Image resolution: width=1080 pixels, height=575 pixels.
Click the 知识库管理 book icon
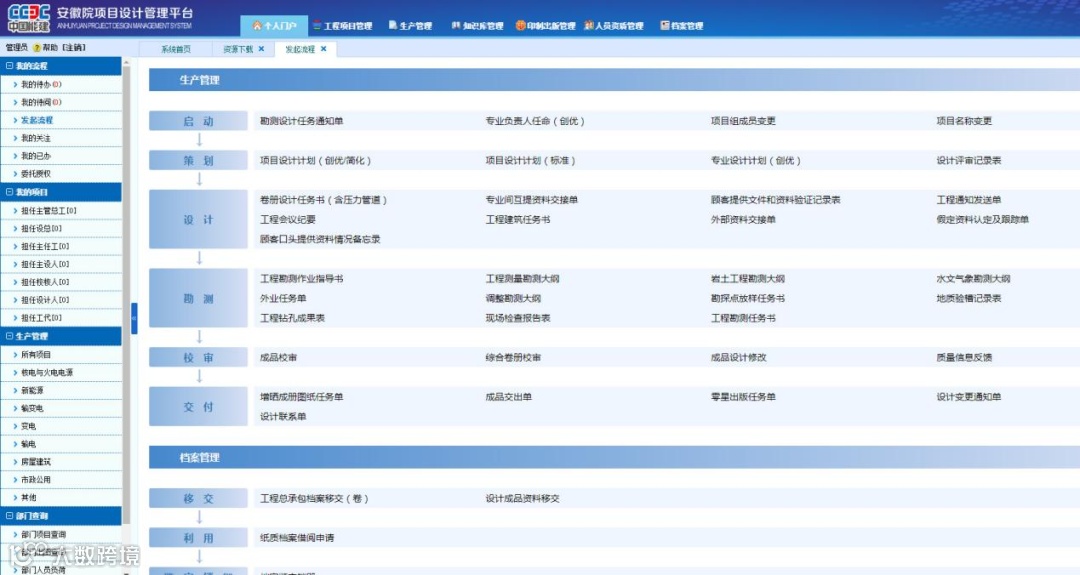click(x=456, y=25)
